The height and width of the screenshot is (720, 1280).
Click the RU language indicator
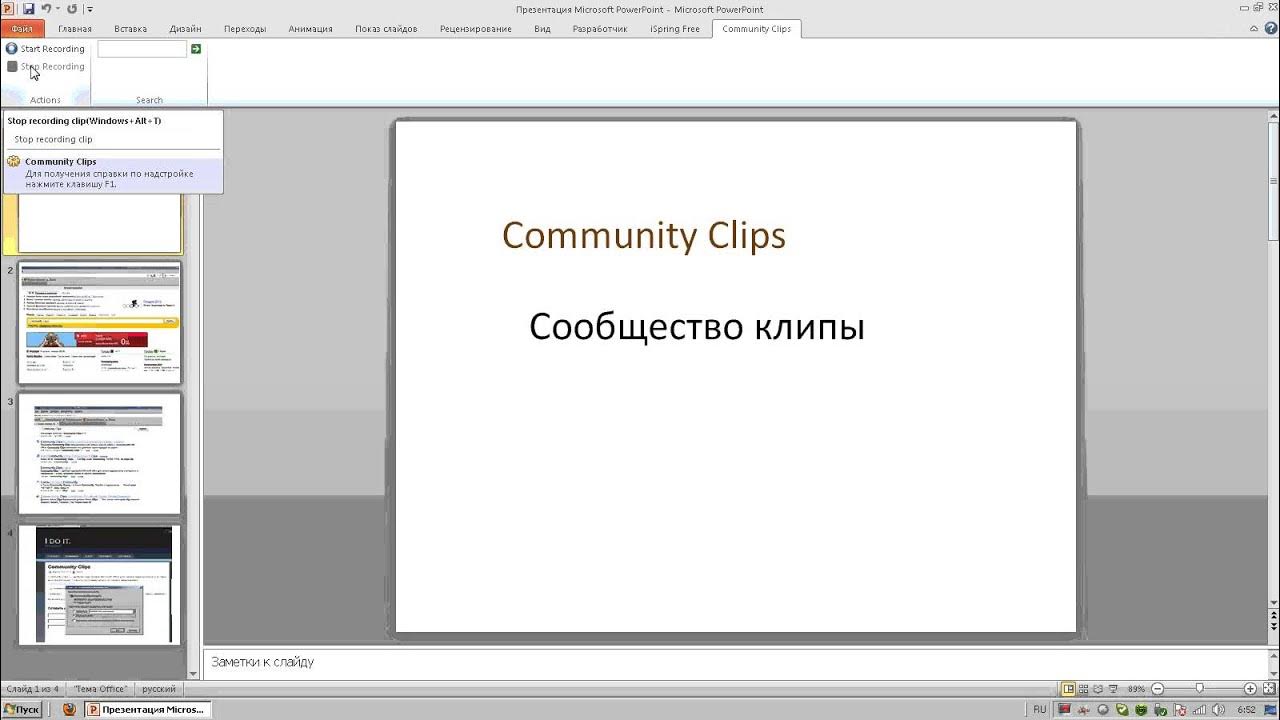coord(1040,709)
